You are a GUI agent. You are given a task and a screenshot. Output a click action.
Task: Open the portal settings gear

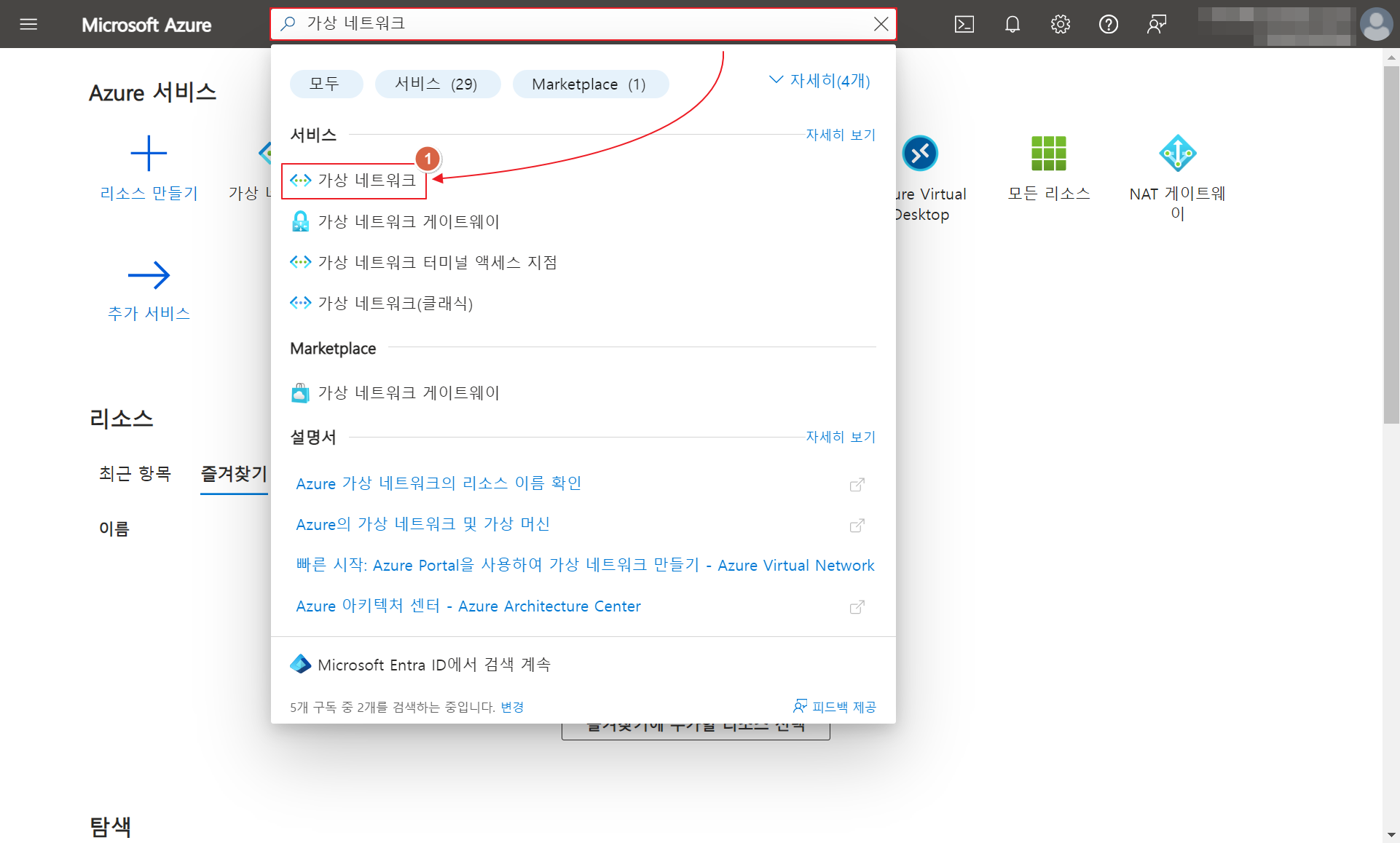pyautogui.click(x=1060, y=24)
